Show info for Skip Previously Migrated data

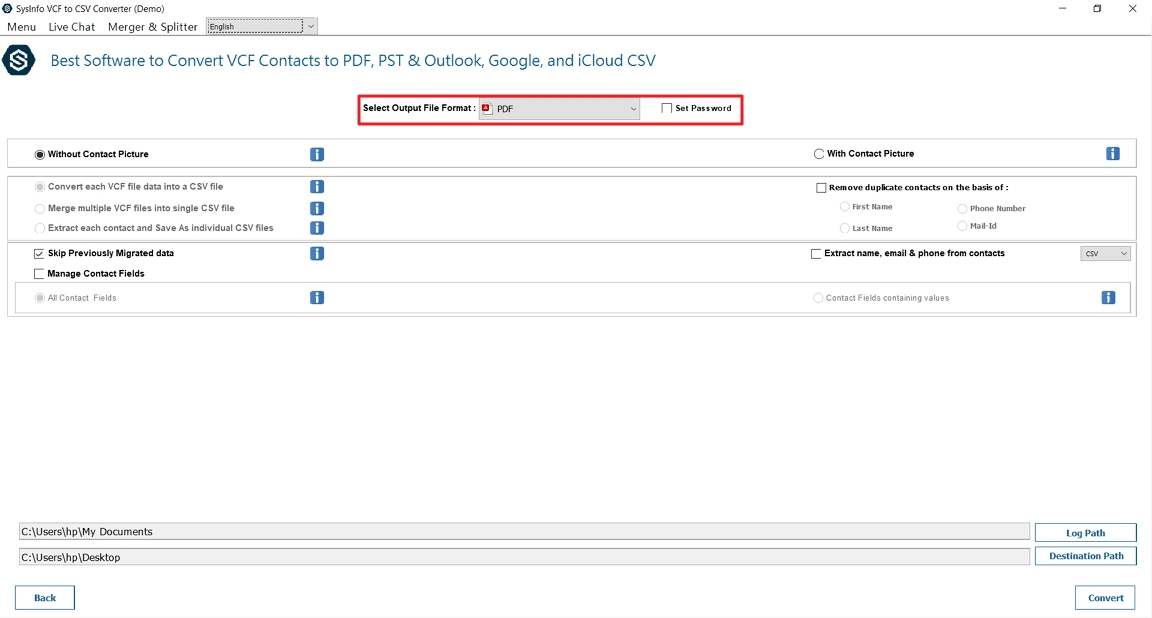click(317, 254)
